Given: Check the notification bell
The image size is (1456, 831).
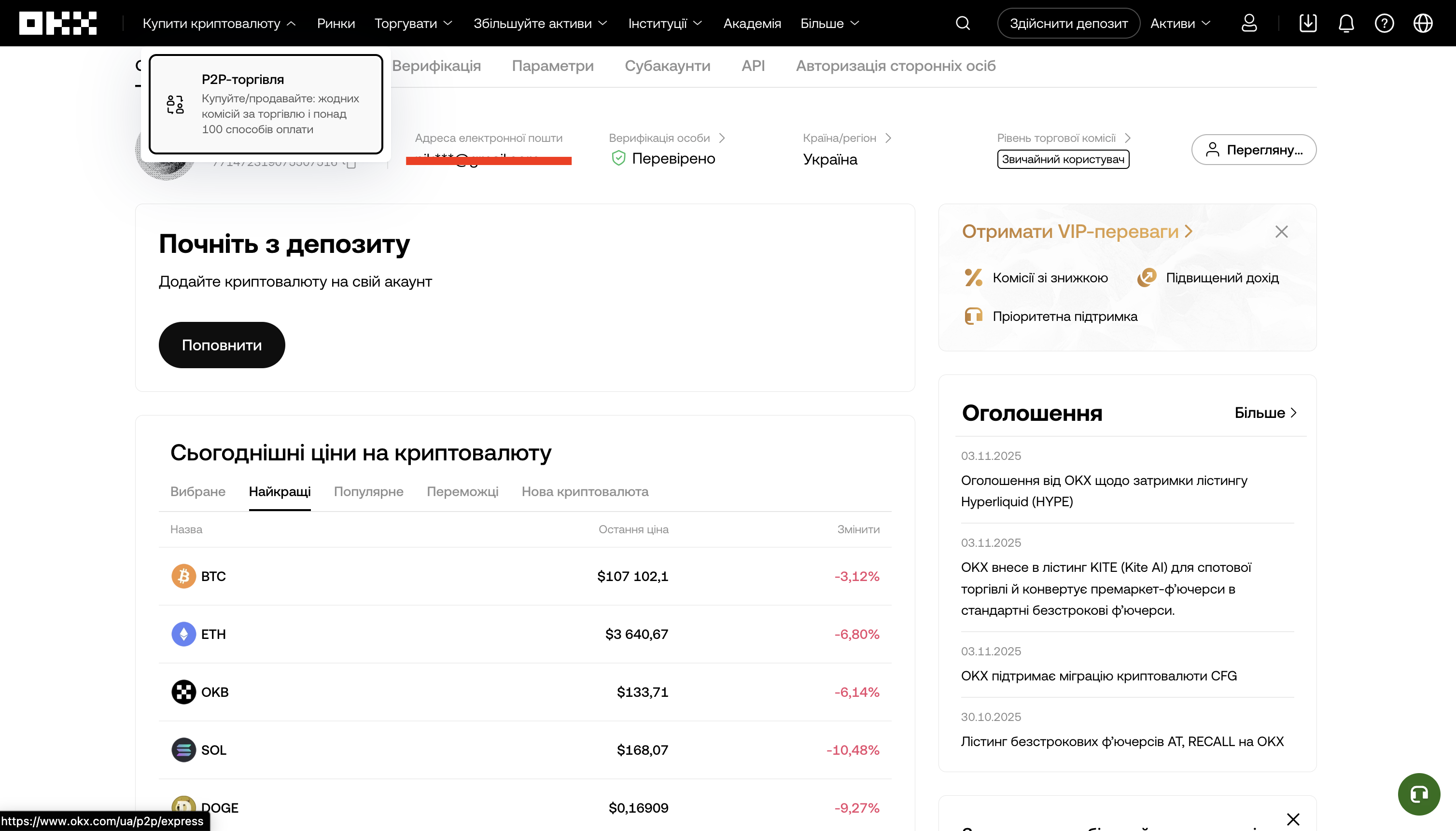Looking at the screenshot, I should pyautogui.click(x=1346, y=23).
